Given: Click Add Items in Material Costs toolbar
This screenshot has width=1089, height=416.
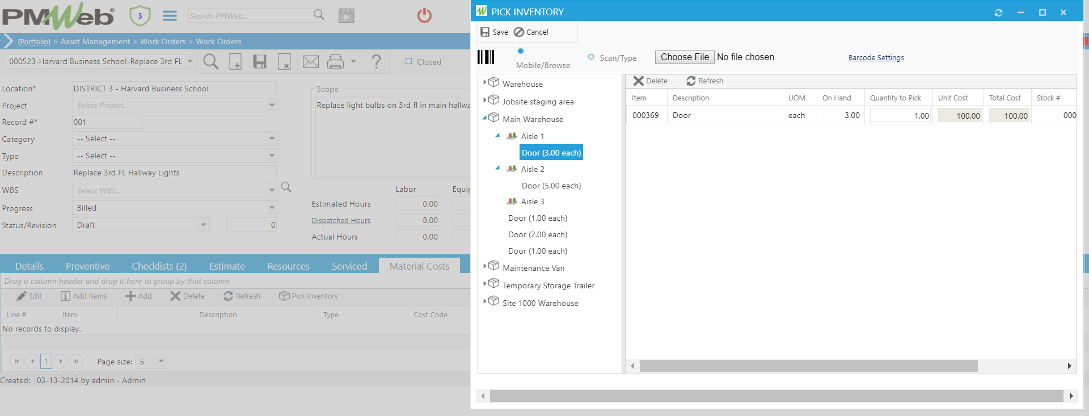Looking at the screenshot, I should point(84,296).
